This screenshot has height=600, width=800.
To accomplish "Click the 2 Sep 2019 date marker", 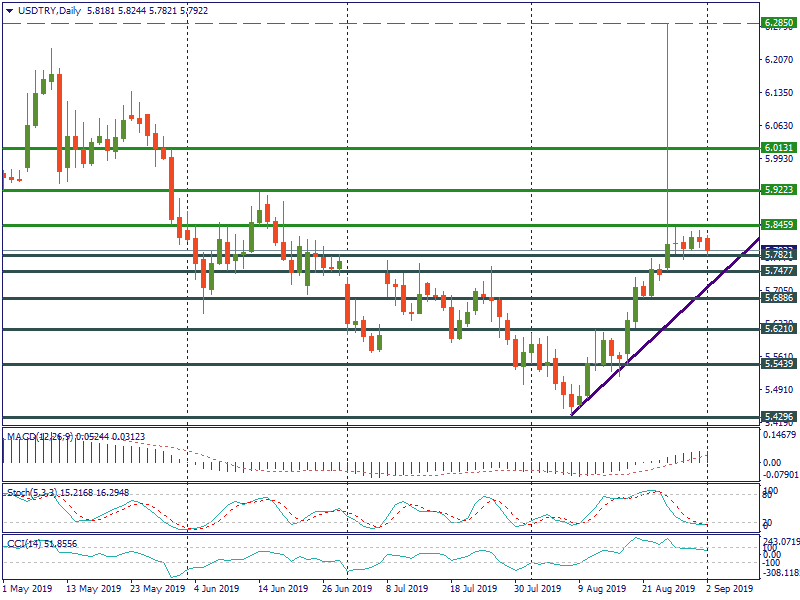I will (x=730, y=590).
